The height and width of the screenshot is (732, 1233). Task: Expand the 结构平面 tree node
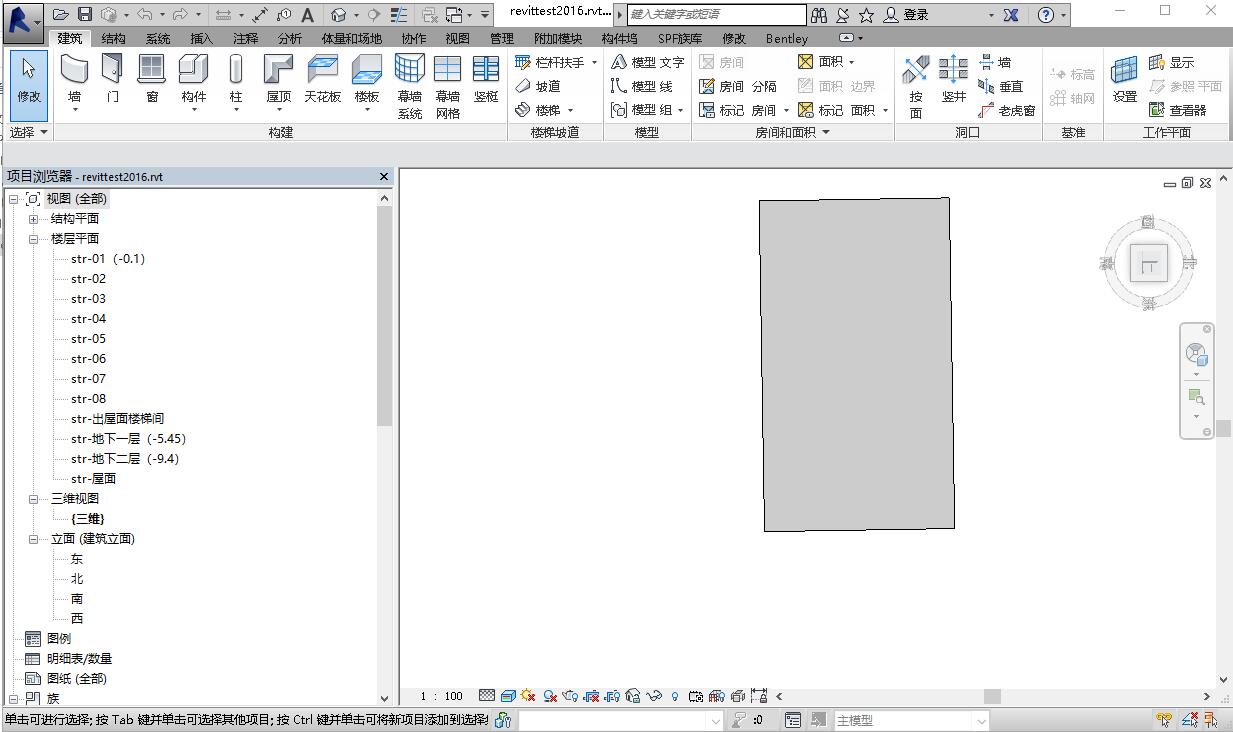[33, 219]
